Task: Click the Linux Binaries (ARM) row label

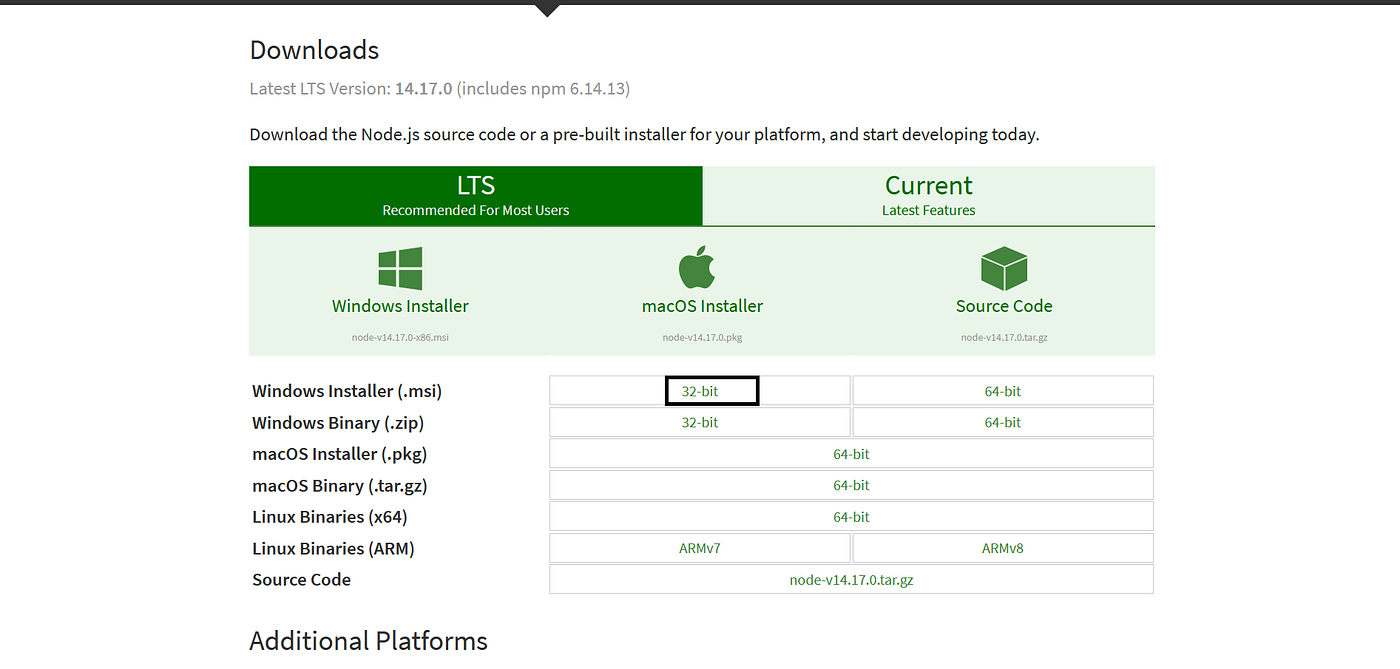Action: coord(333,549)
